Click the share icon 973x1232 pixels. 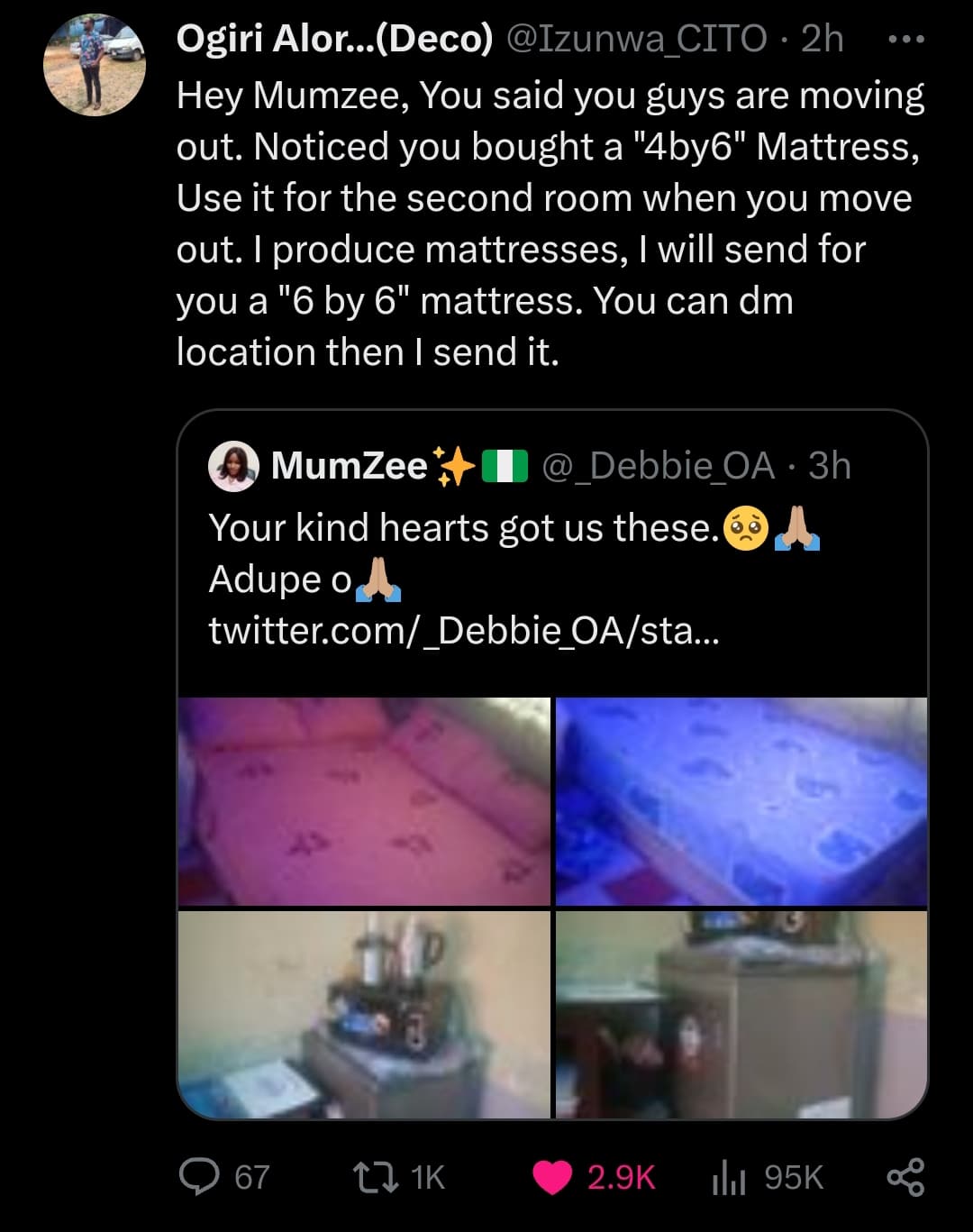pos(905,1177)
